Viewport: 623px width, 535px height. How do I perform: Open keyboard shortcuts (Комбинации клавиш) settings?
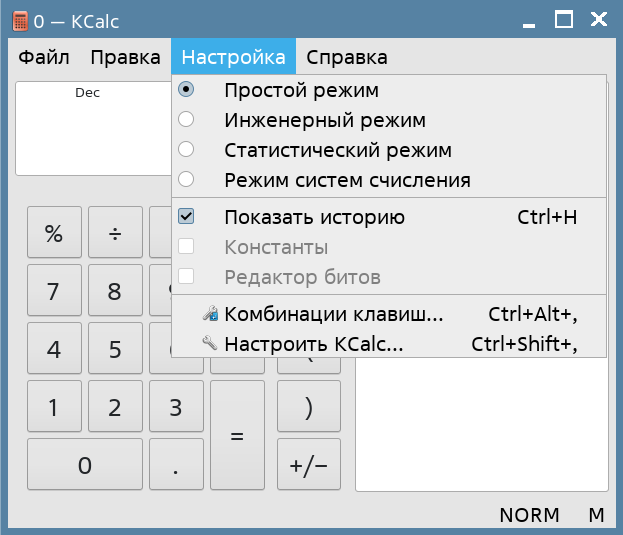[x=333, y=314]
